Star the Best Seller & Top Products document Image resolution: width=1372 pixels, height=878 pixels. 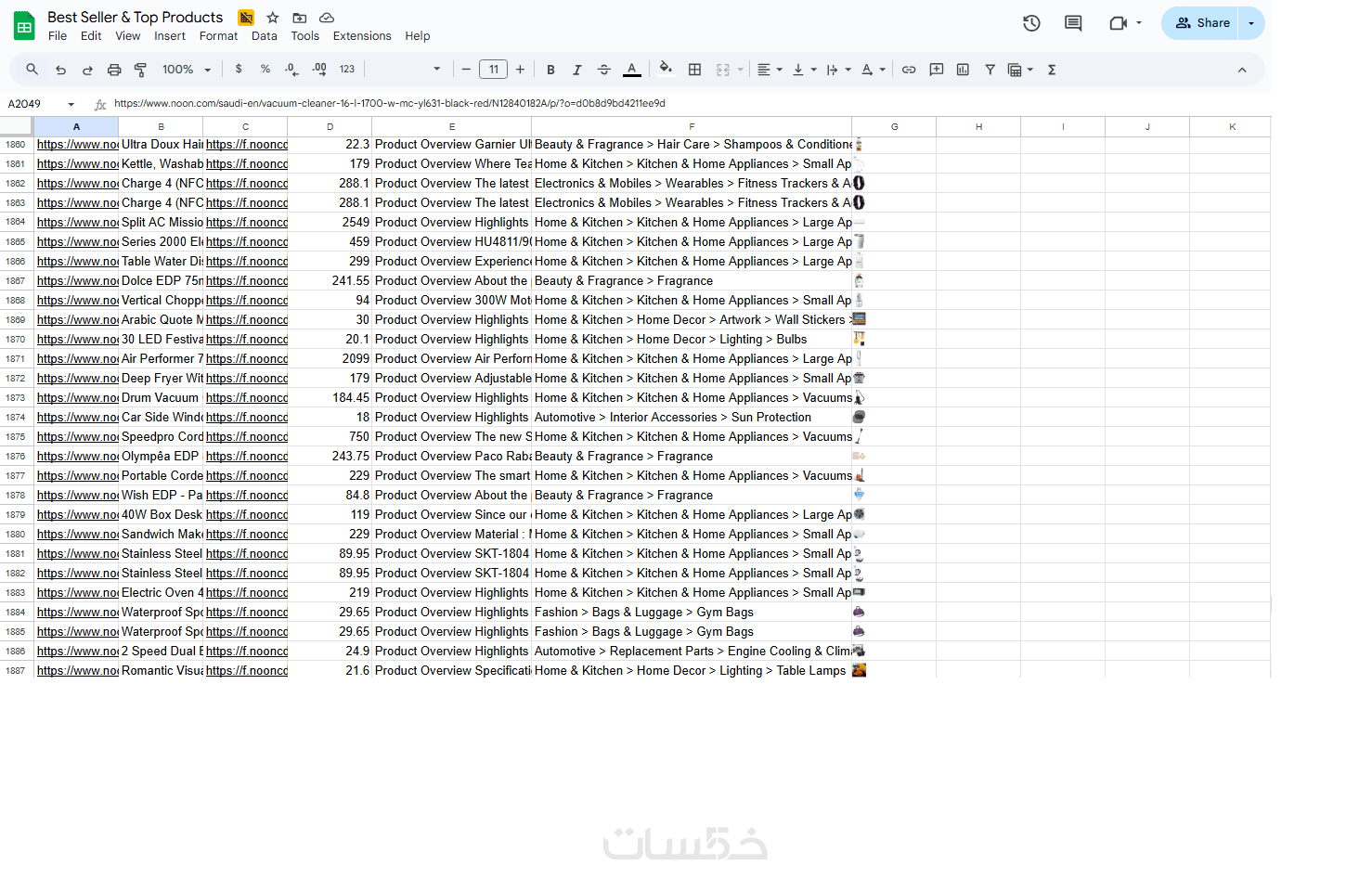(273, 18)
